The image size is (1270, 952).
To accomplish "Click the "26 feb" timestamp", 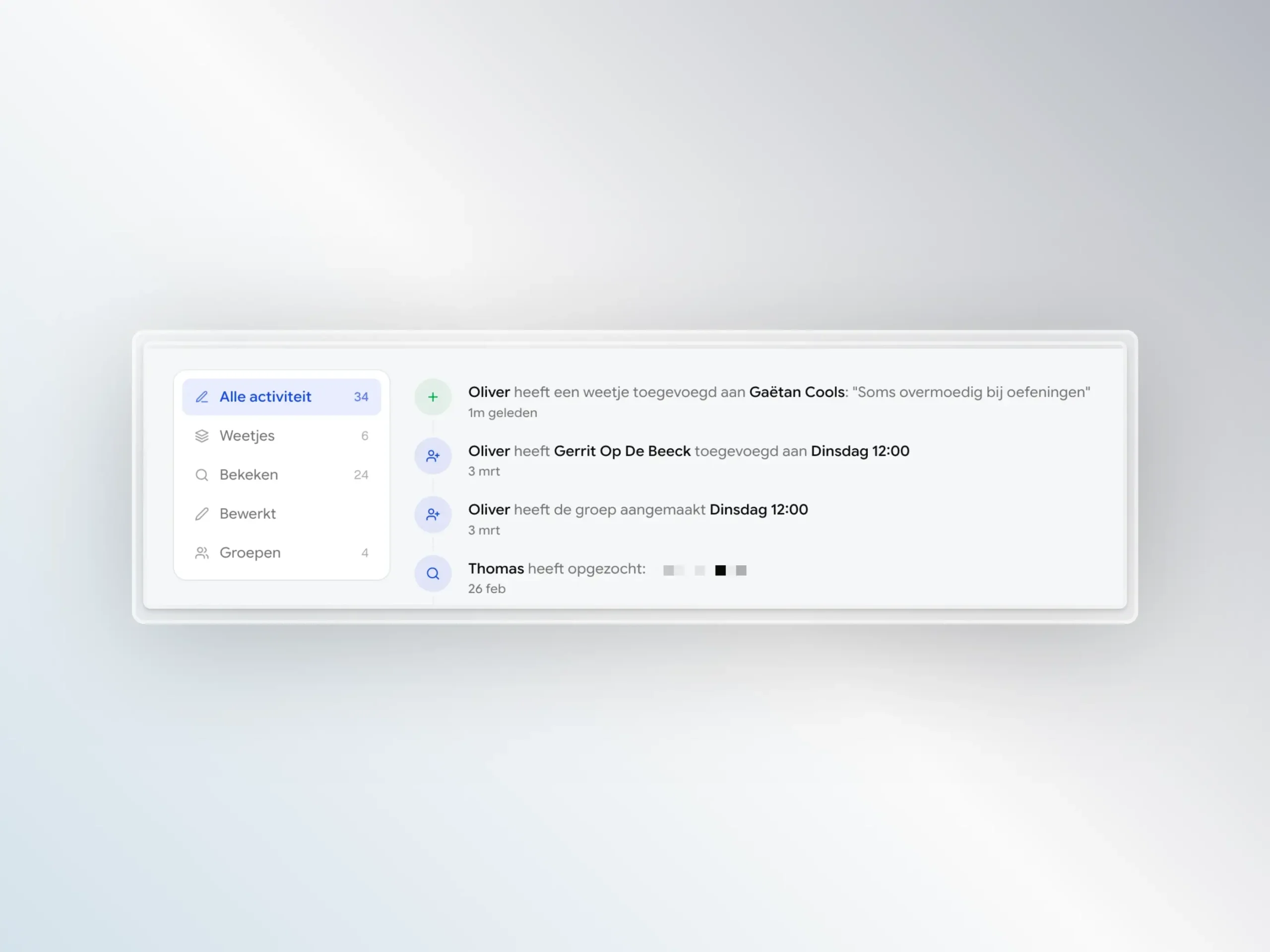I will point(486,589).
